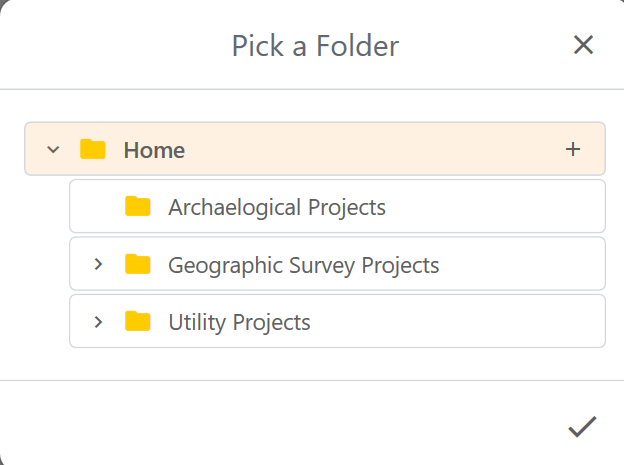624x465 pixels.
Task: Select Archaelogical Projects folder name
Action: coord(277,208)
